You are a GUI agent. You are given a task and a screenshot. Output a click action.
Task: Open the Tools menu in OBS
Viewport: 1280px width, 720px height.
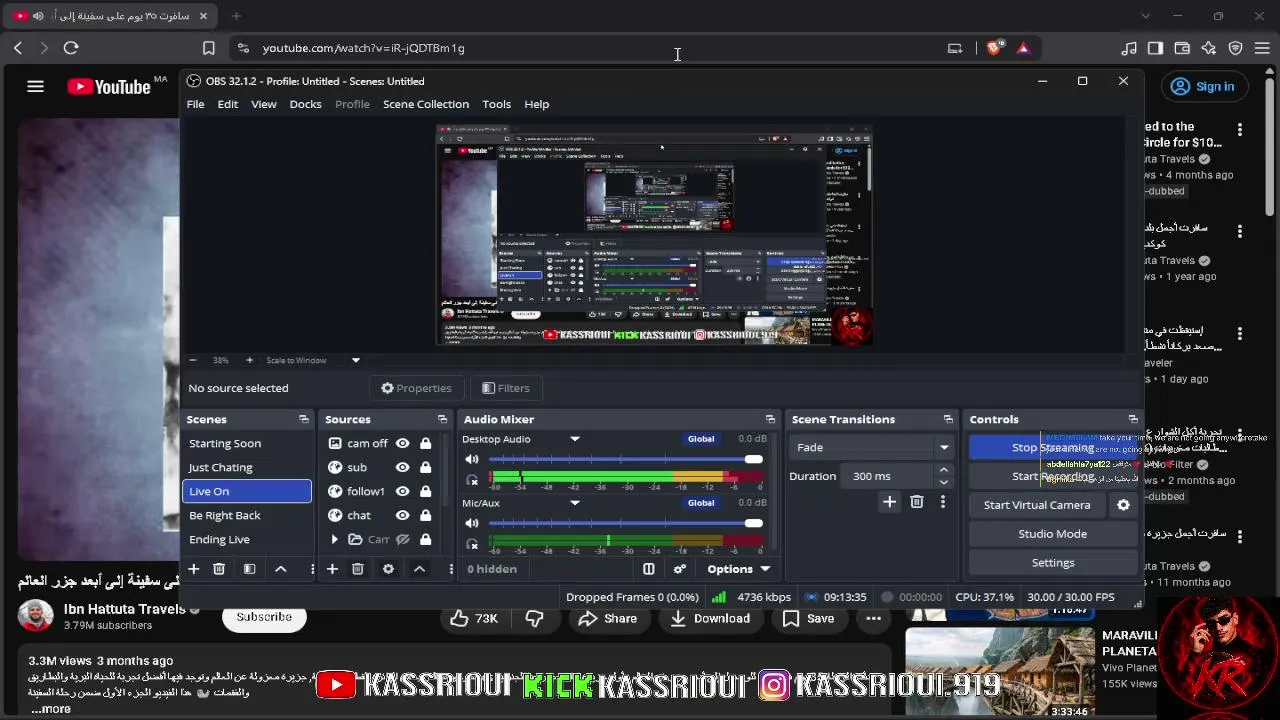click(496, 104)
